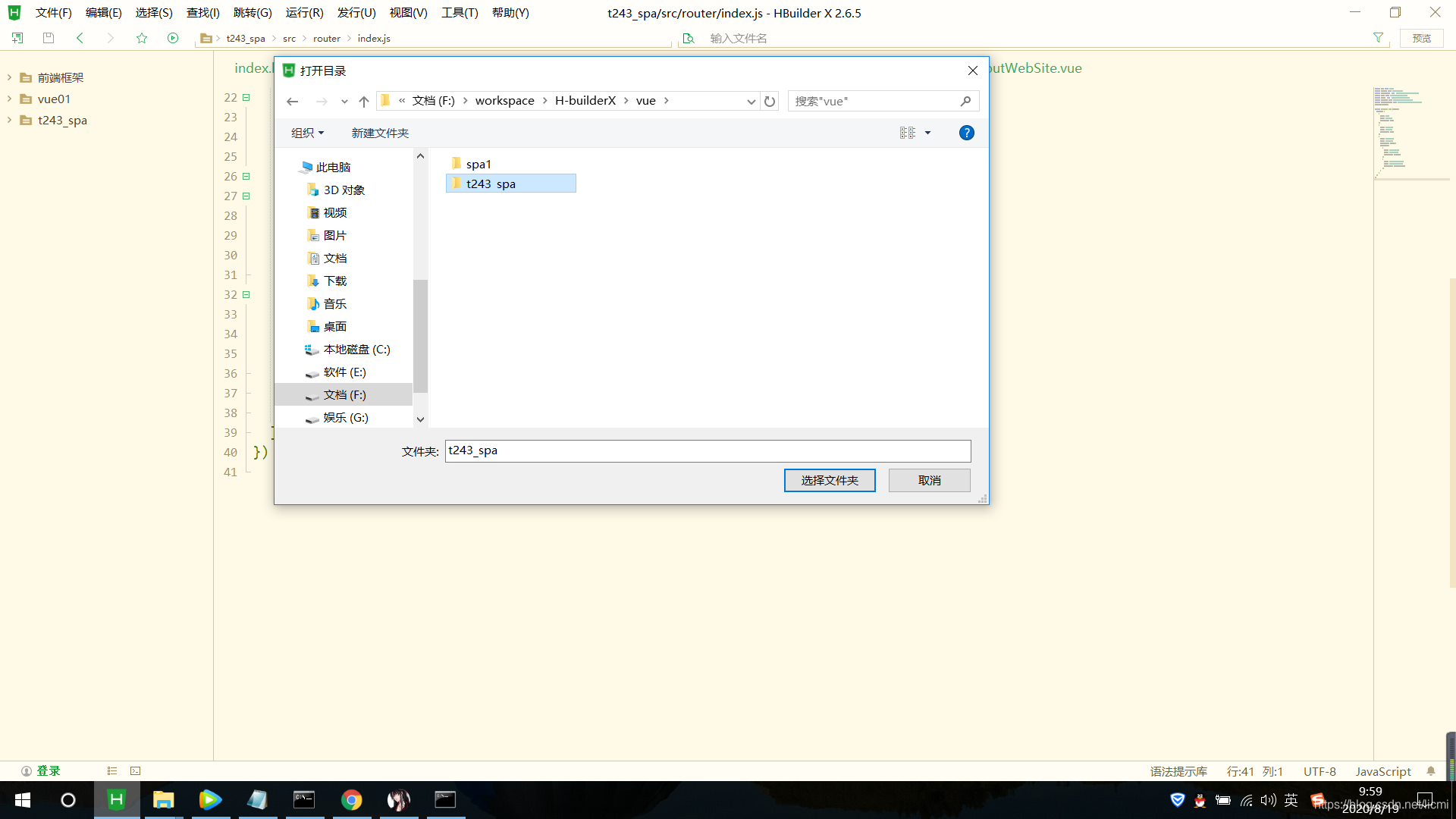Viewport: 1456px width, 819px height.
Task: Click the notification bell in status bar
Action: (x=1430, y=770)
